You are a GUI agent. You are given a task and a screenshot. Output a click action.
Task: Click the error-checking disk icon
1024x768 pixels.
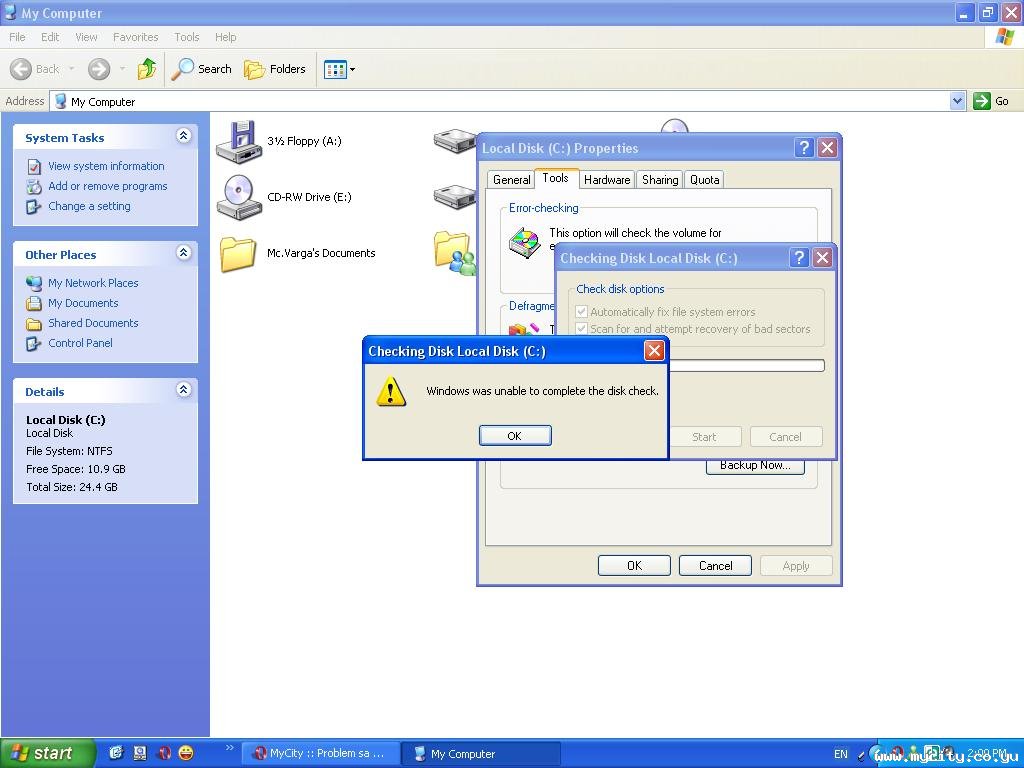[x=524, y=242]
